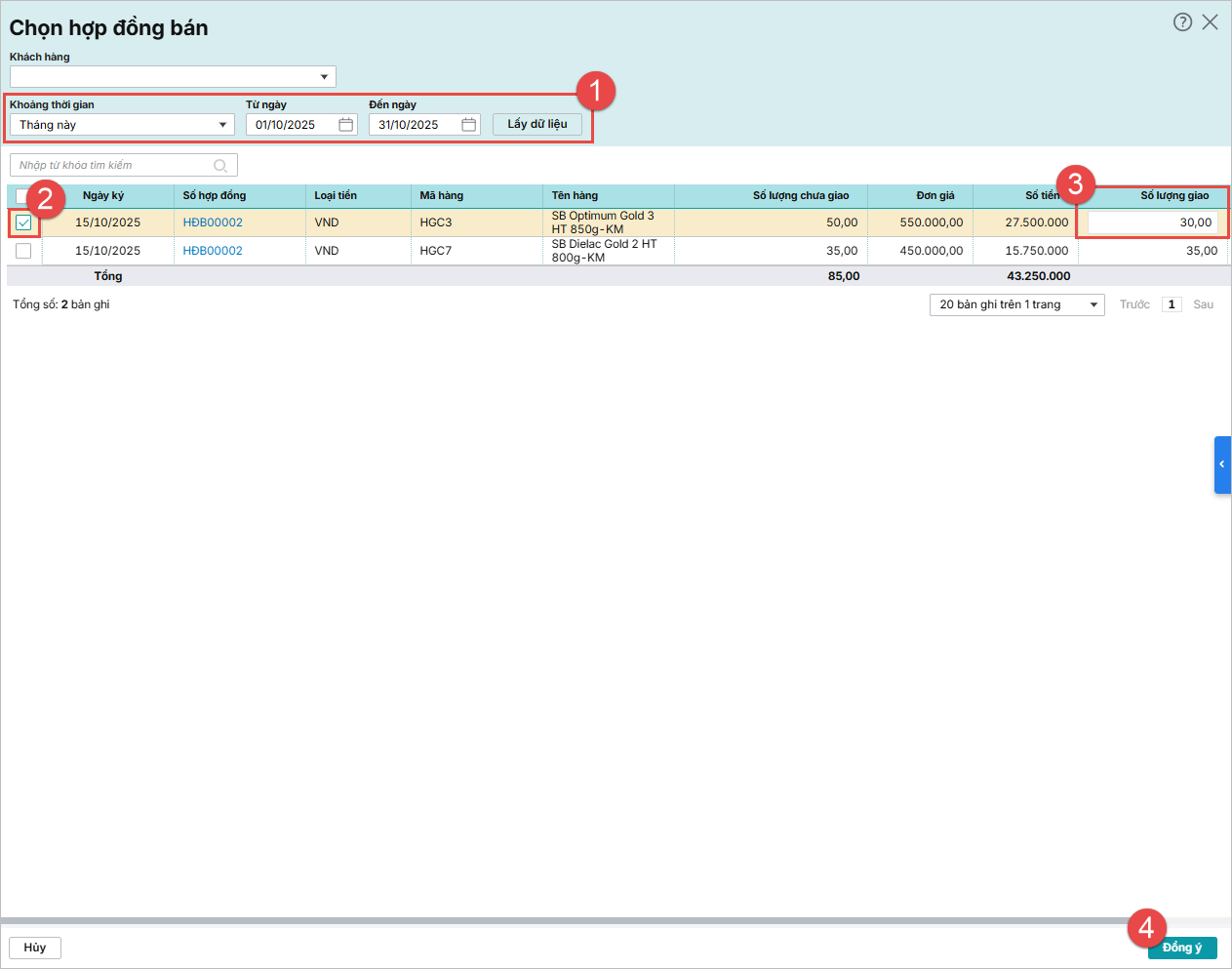Click the Số lượng chưa giao header
This screenshot has height=969, width=1232.
pos(800,196)
